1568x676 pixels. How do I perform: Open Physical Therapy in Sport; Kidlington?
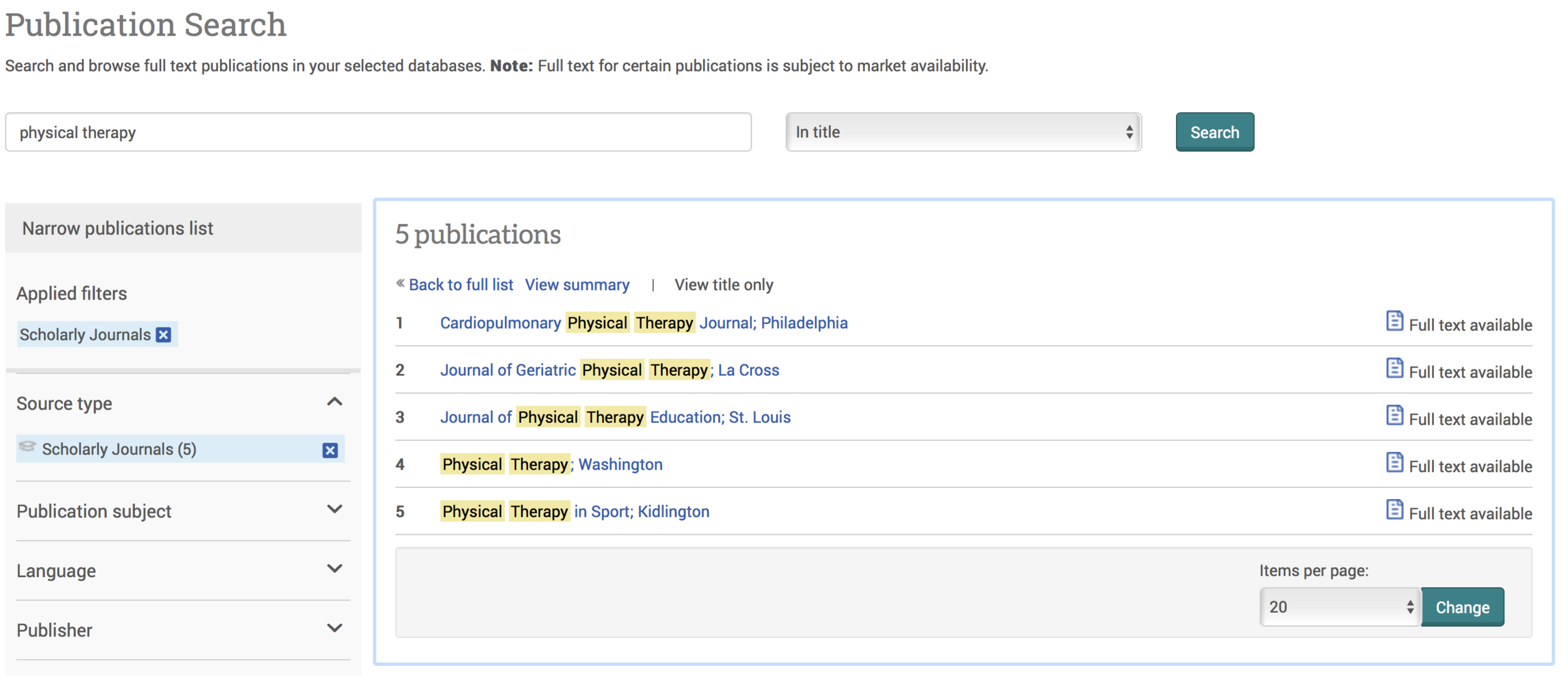pos(575,511)
